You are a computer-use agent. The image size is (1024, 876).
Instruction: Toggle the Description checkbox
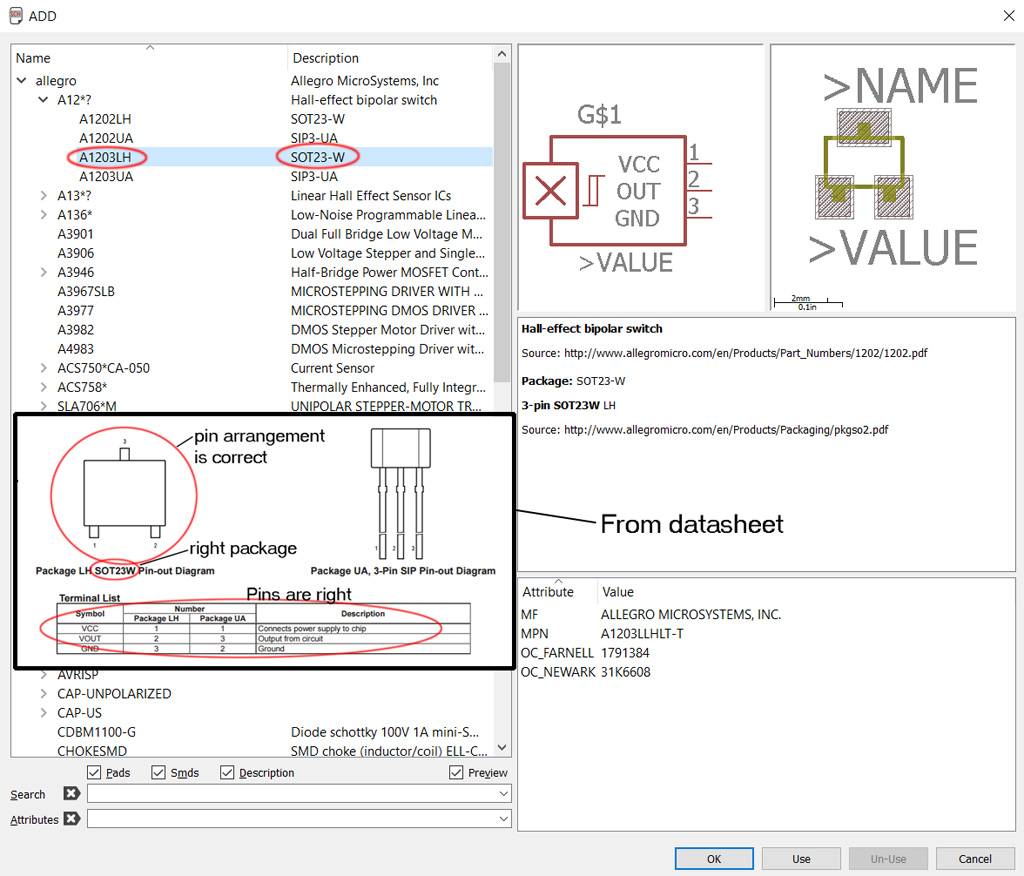click(227, 772)
